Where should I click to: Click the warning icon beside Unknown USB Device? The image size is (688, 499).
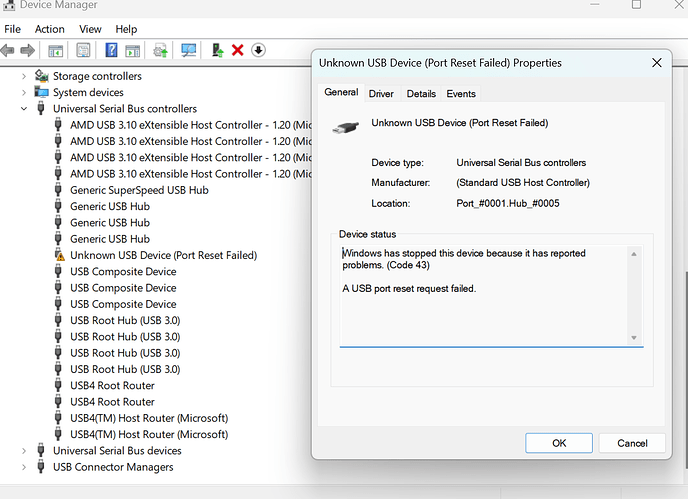pos(59,255)
